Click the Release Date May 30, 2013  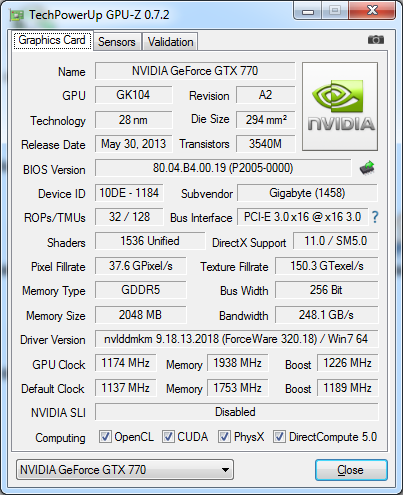(x=133, y=144)
